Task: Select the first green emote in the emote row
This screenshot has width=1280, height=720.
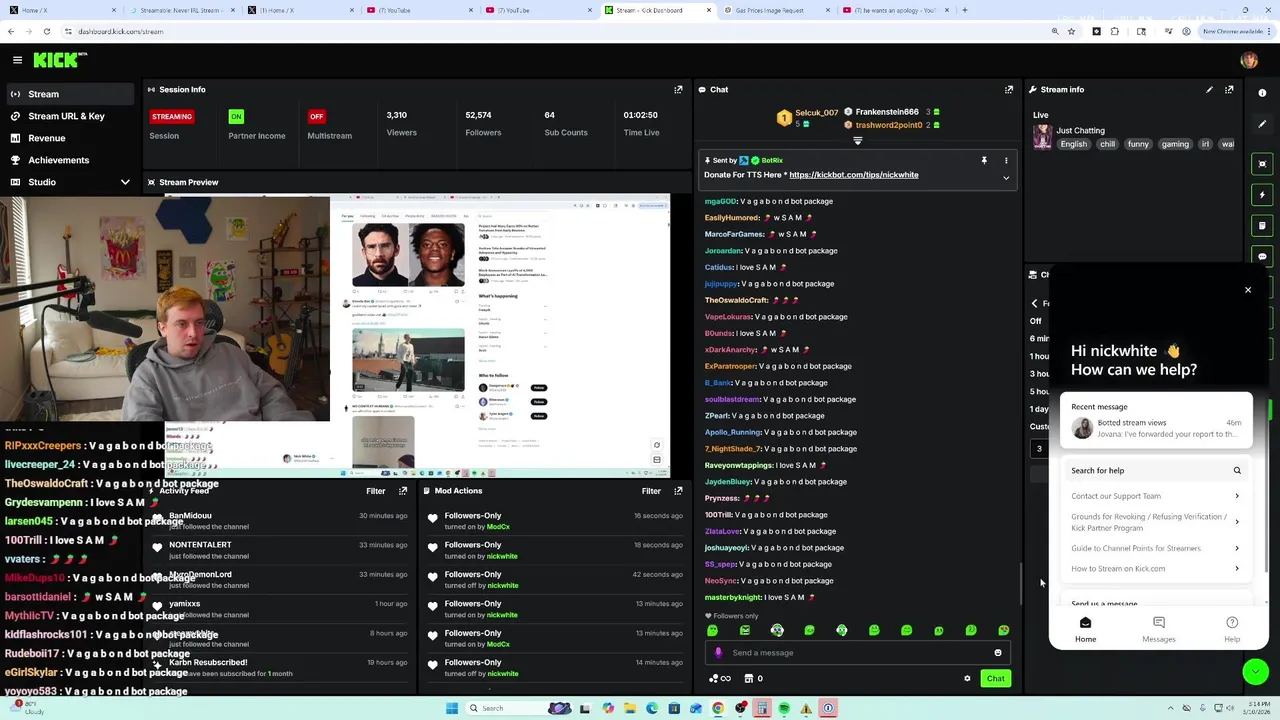Action: [x=712, y=631]
